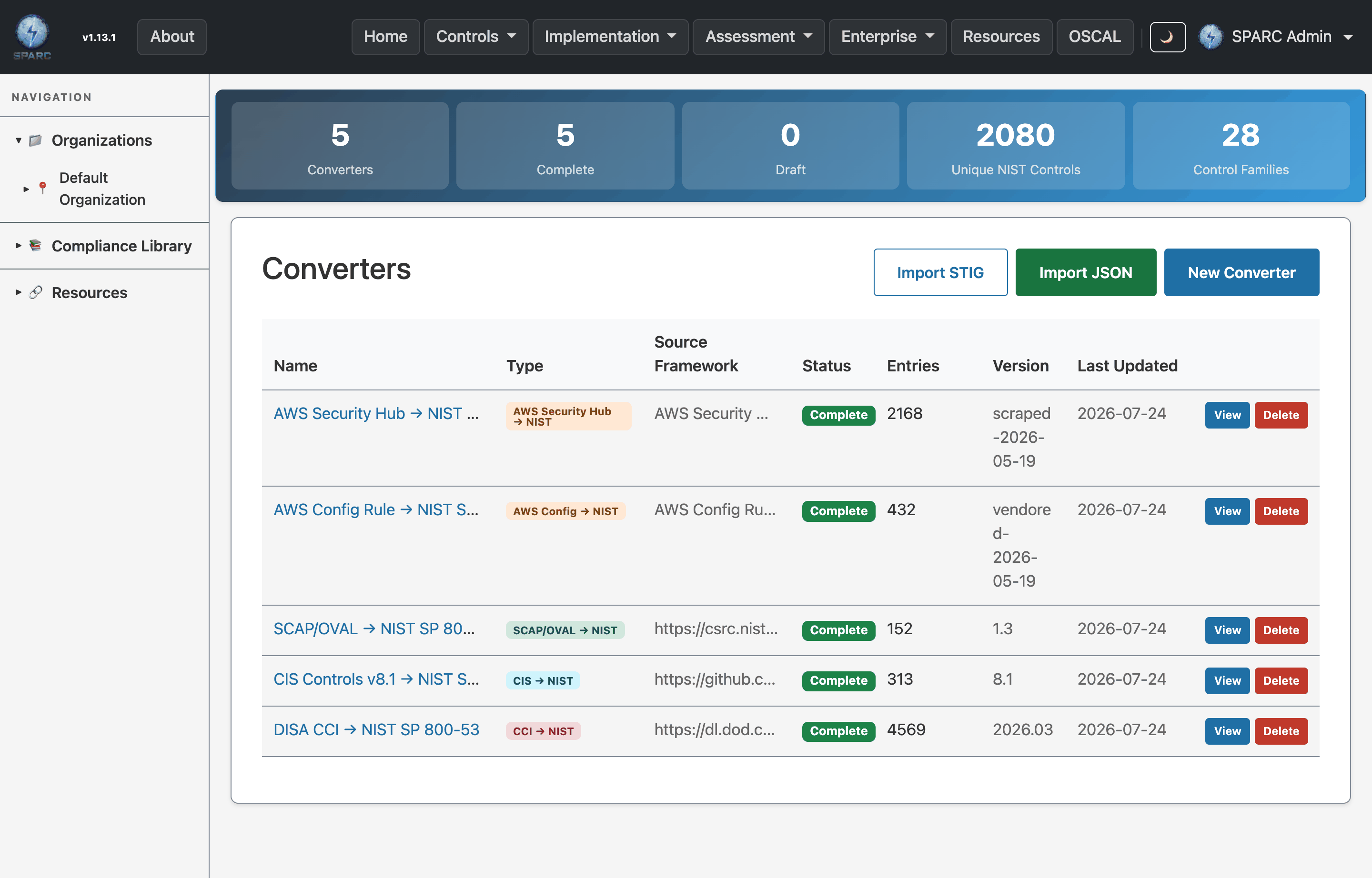Click the Default Organization pin icon
1372x878 pixels.
tap(42, 188)
